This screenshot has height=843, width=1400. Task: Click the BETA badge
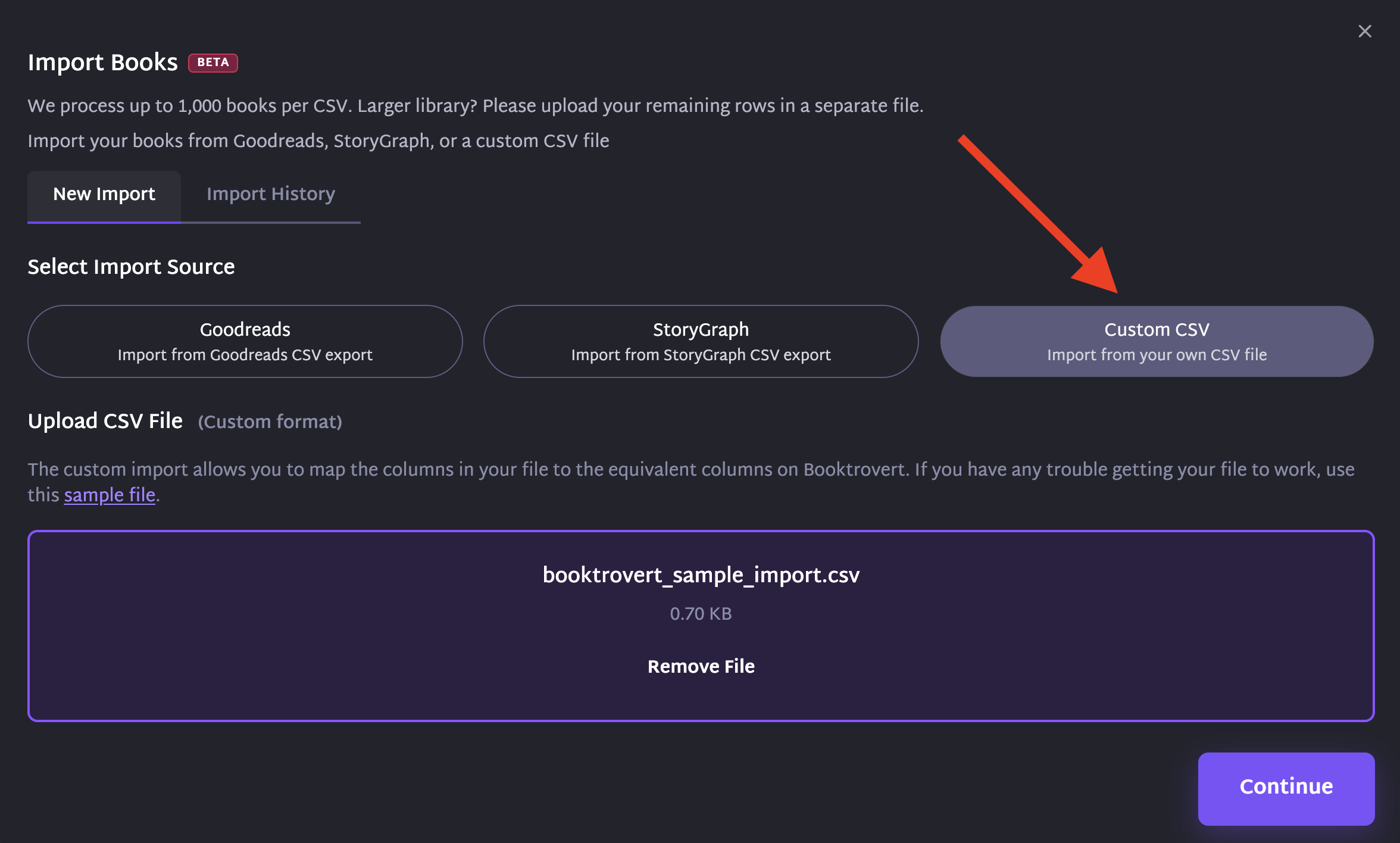pos(213,63)
